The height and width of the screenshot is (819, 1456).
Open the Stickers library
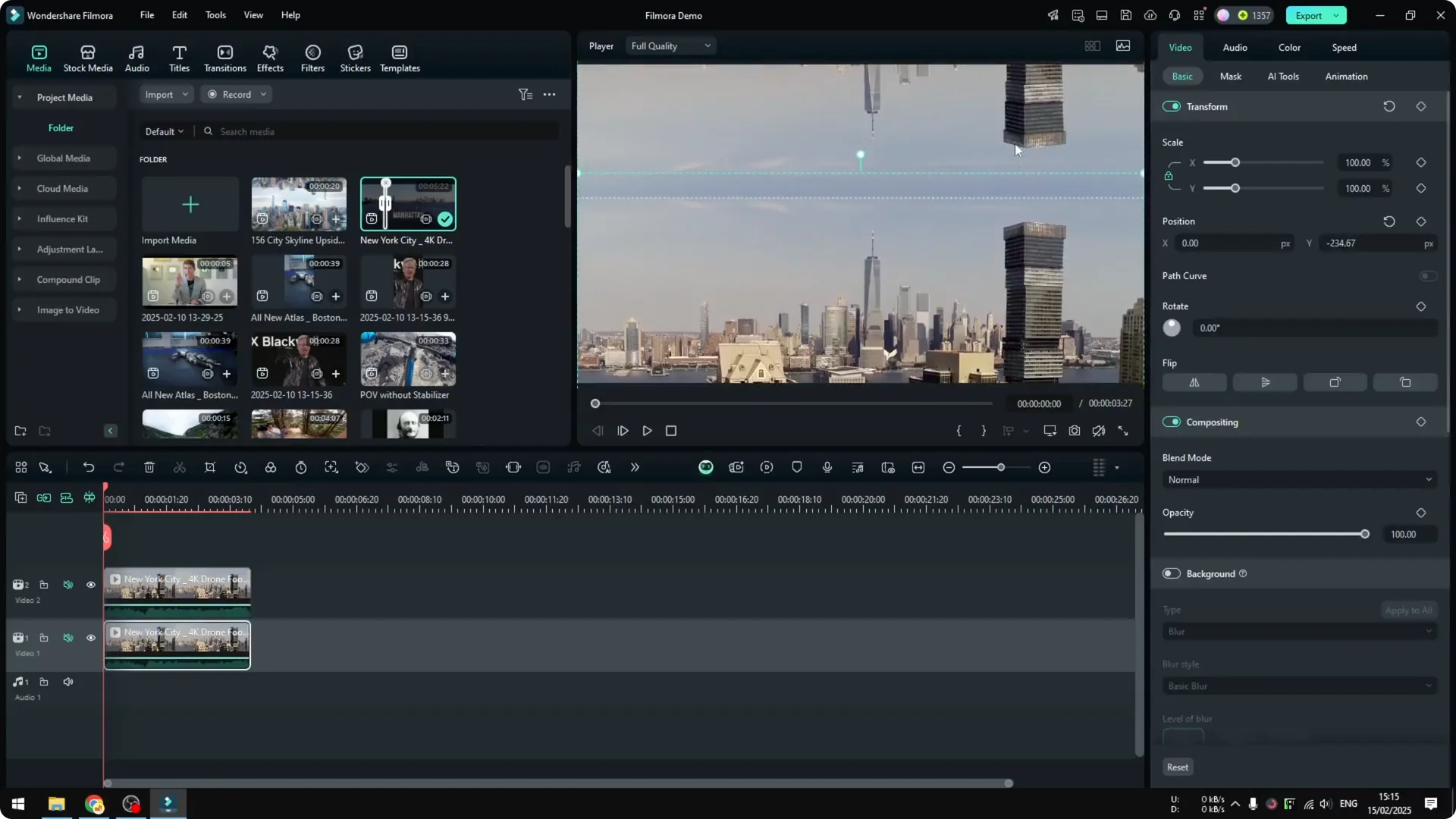click(x=354, y=58)
